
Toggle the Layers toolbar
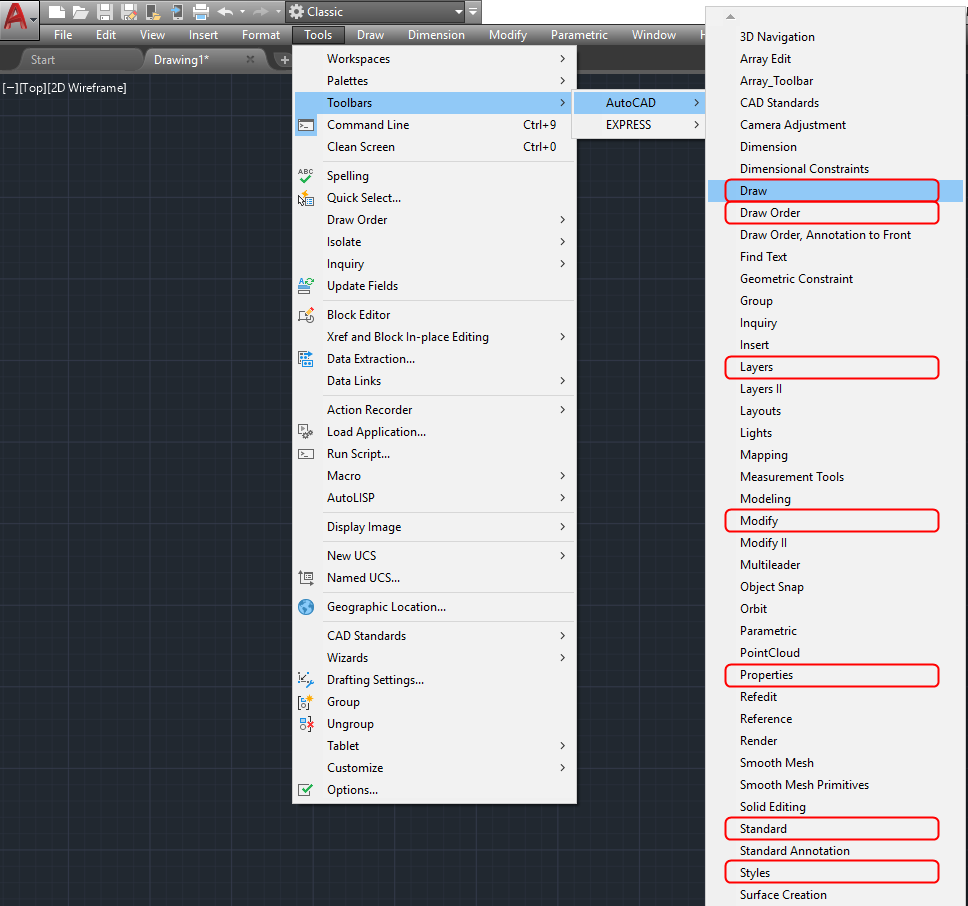coord(835,367)
